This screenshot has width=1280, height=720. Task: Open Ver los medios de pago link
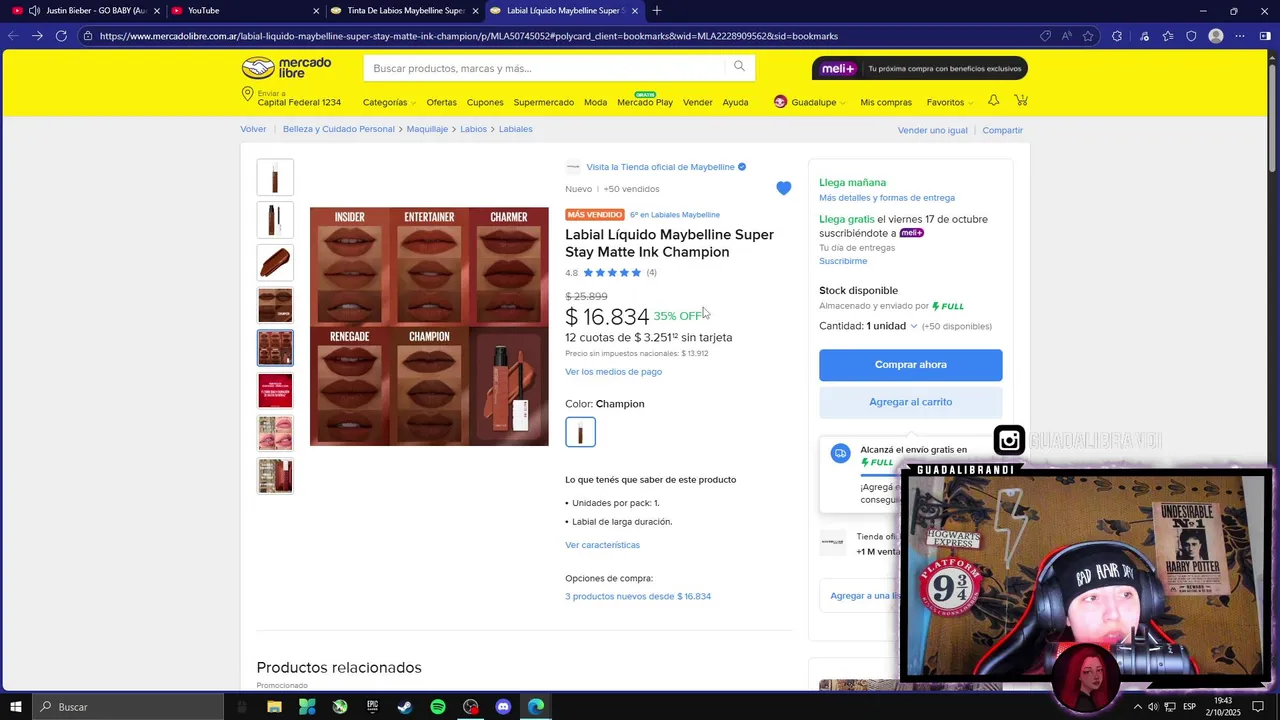[613, 372]
